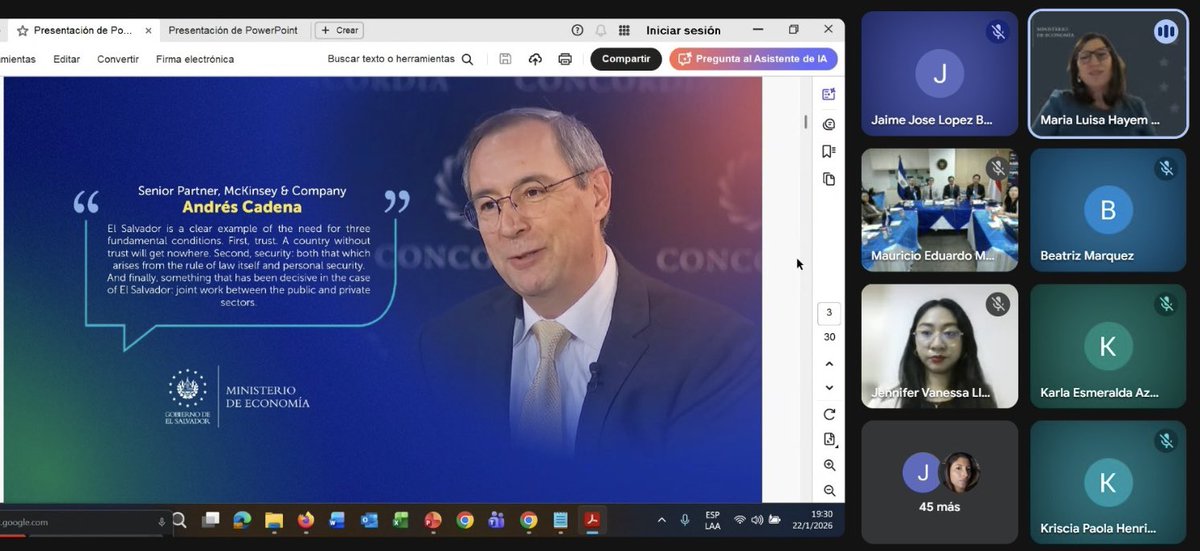Screen dimensions: 1200x551
Task: Open PowerPoint from taskbar
Action: tap(433, 520)
